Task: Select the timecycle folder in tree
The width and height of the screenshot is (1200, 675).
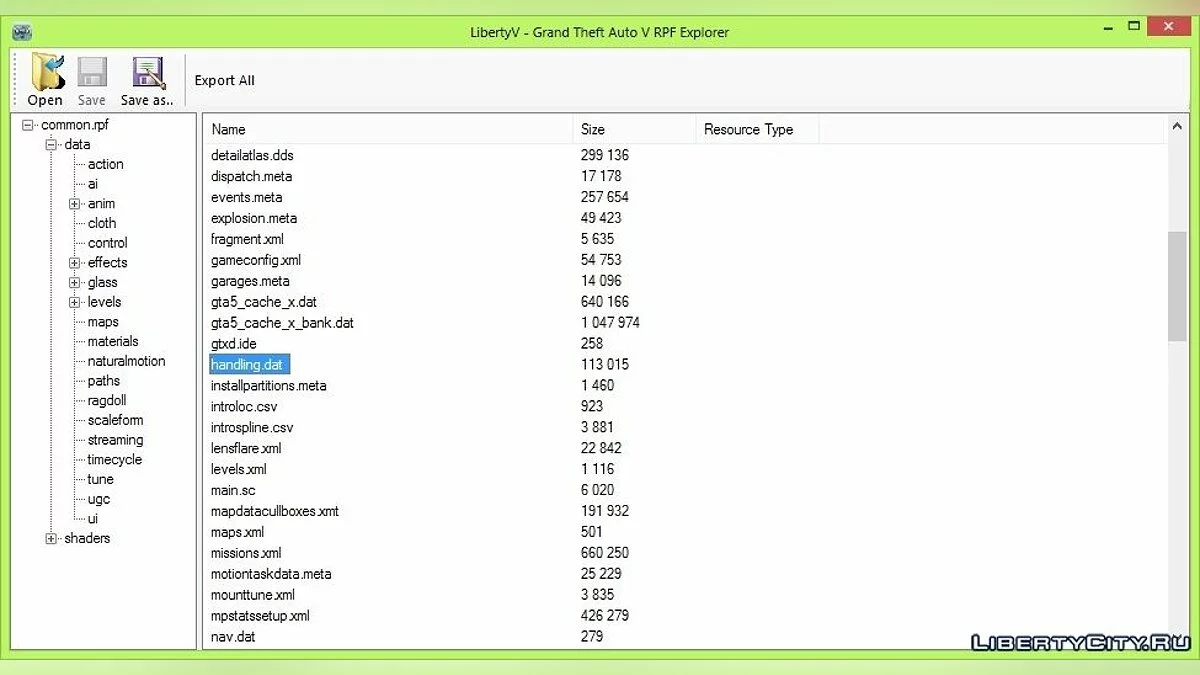Action: coord(114,460)
